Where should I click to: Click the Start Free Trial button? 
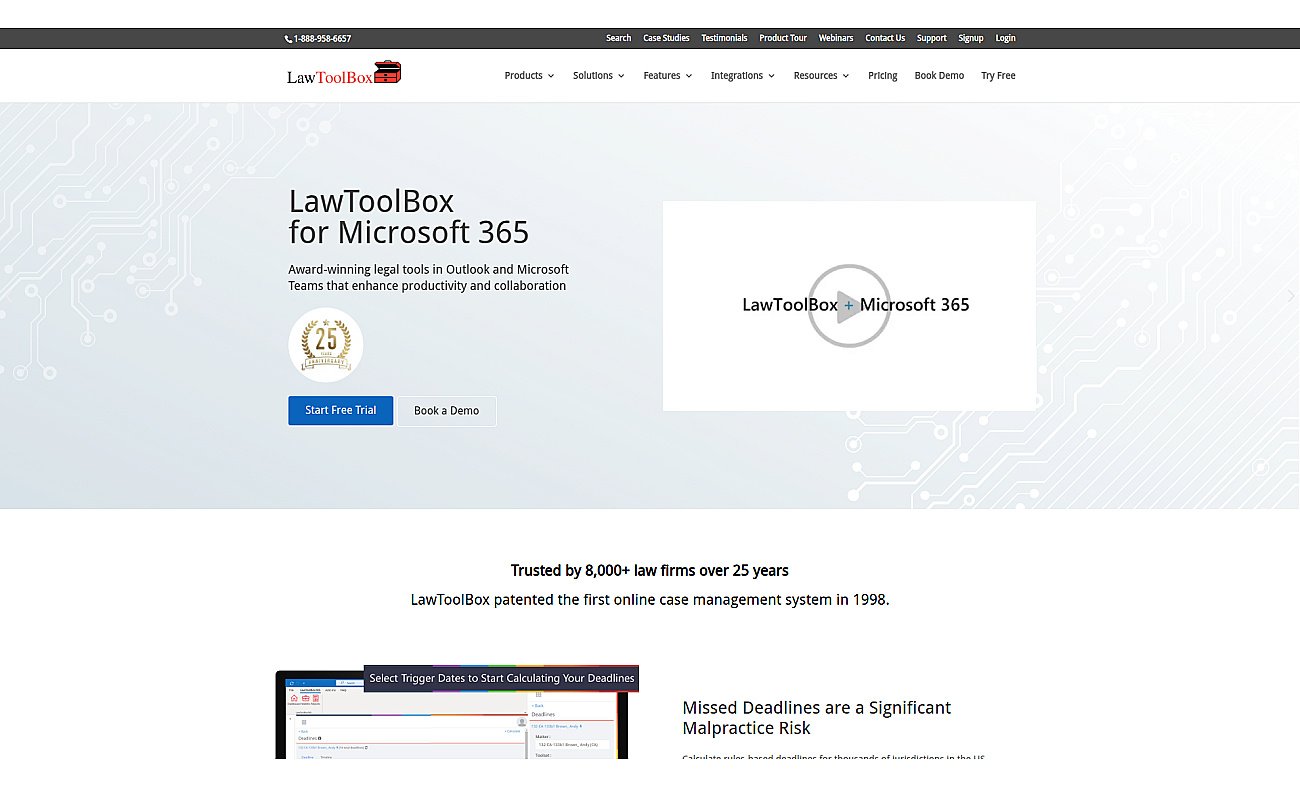[x=341, y=410]
